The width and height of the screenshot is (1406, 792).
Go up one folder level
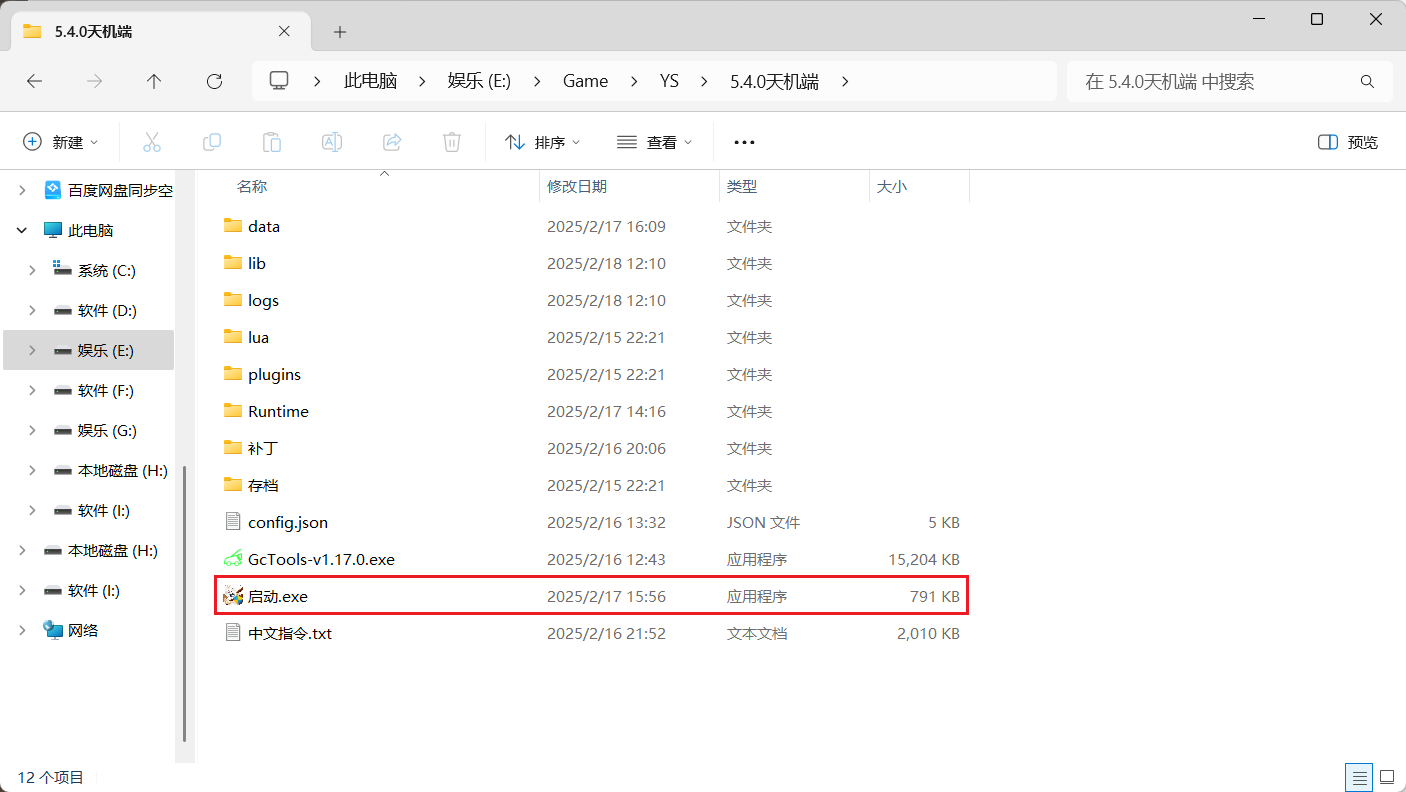coord(153,82)
